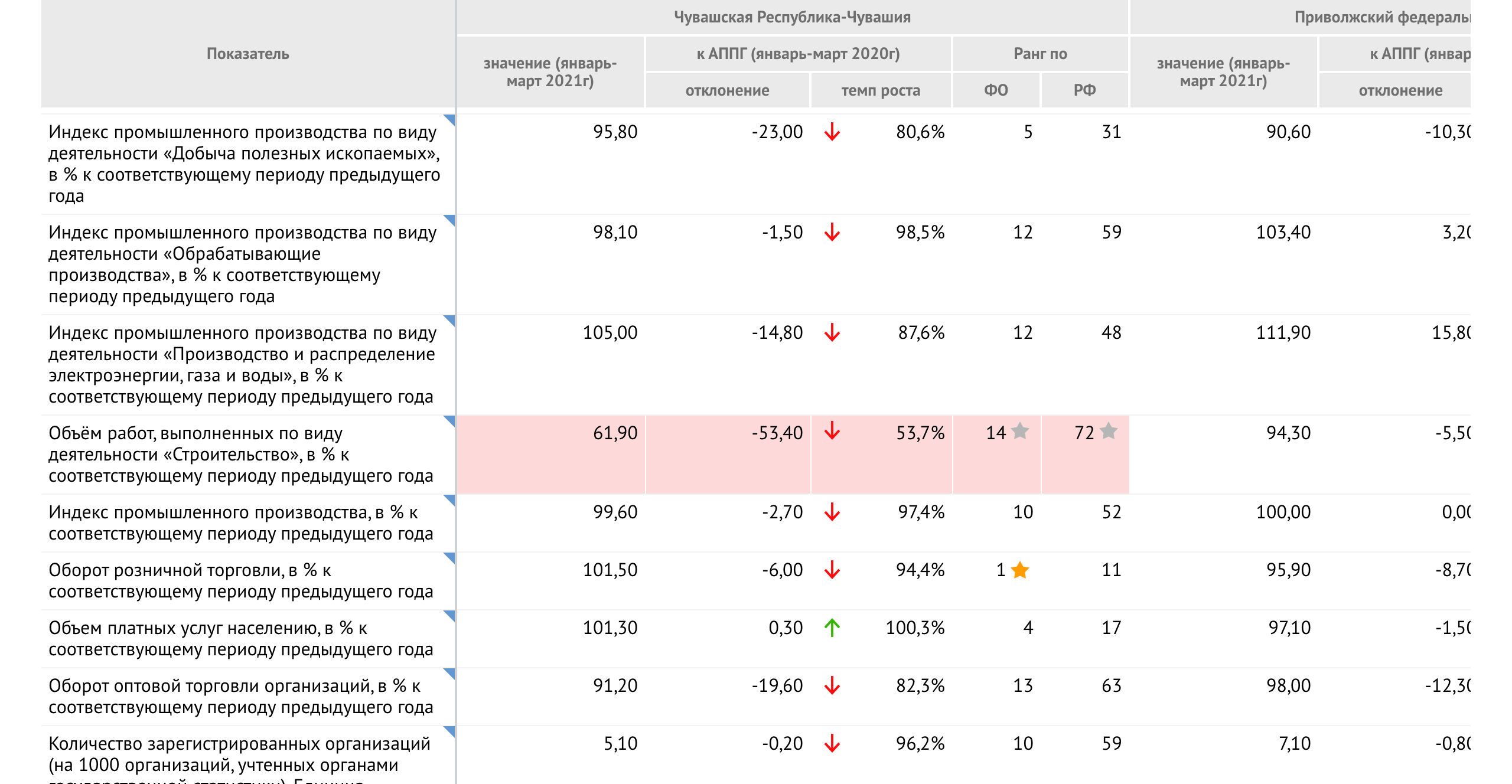
Task: Click green up arrow next to 0,30
Action: coord(832,628)
